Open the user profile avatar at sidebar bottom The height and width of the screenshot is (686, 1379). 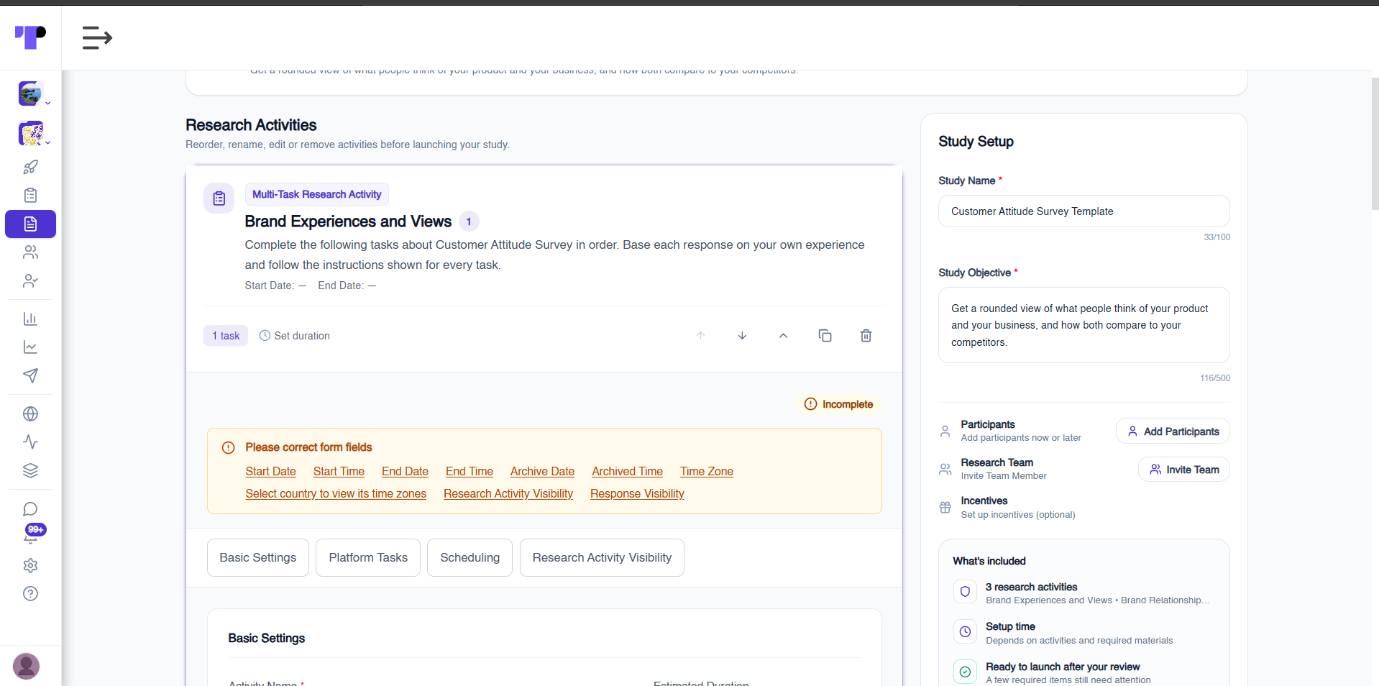pos(26,665)
